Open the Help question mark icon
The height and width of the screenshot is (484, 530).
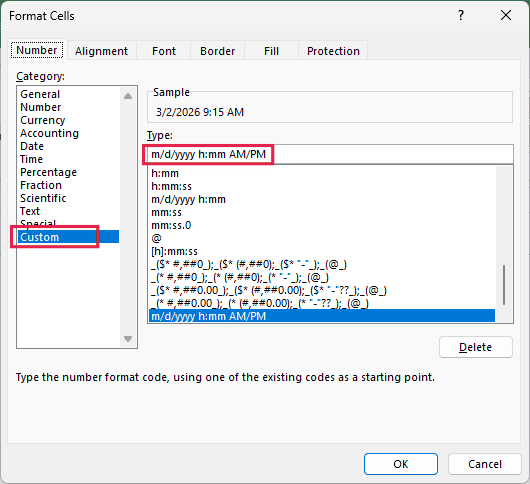click(461, 16)
